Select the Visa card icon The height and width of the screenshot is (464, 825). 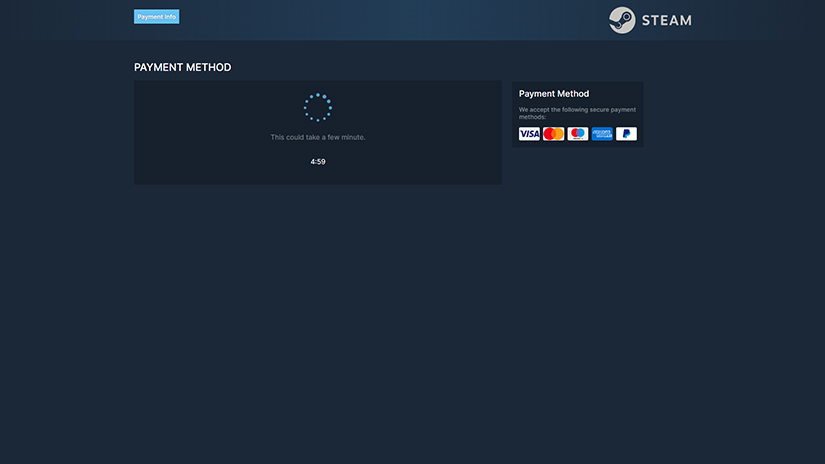(x=529, y=134)
